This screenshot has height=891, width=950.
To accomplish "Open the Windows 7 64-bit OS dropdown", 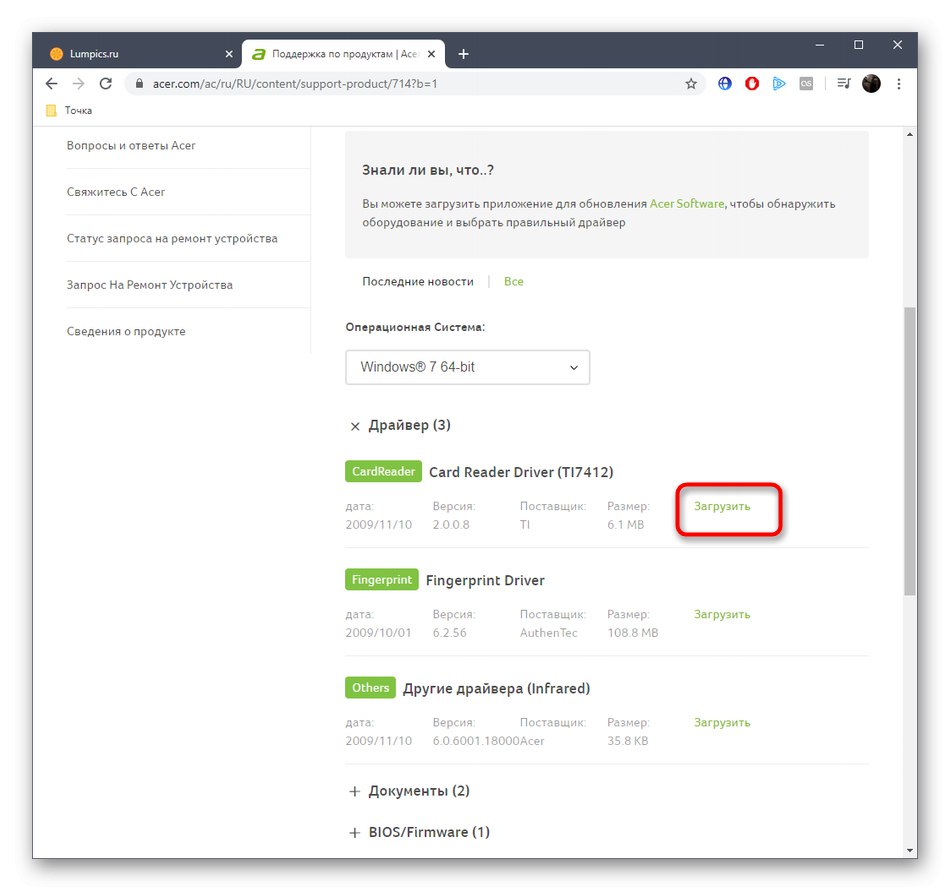I will coord(467,367).
